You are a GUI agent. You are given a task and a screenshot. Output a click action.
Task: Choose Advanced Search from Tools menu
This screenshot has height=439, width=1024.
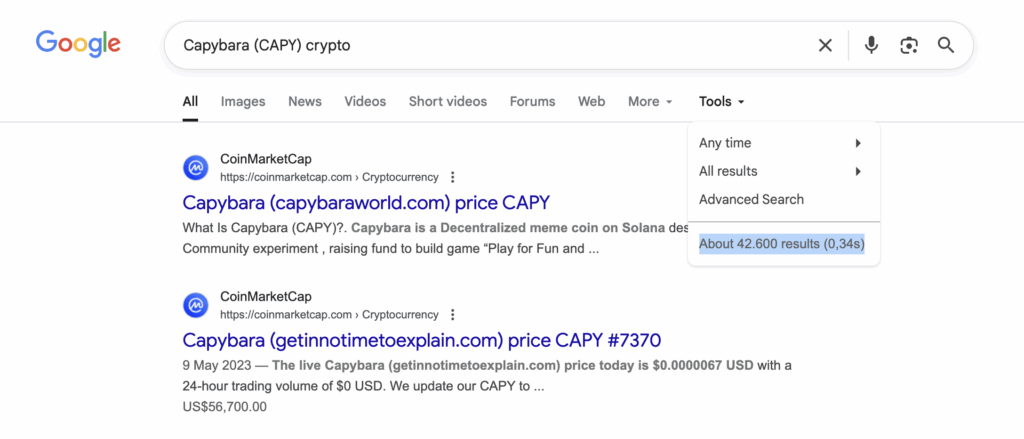751,199
